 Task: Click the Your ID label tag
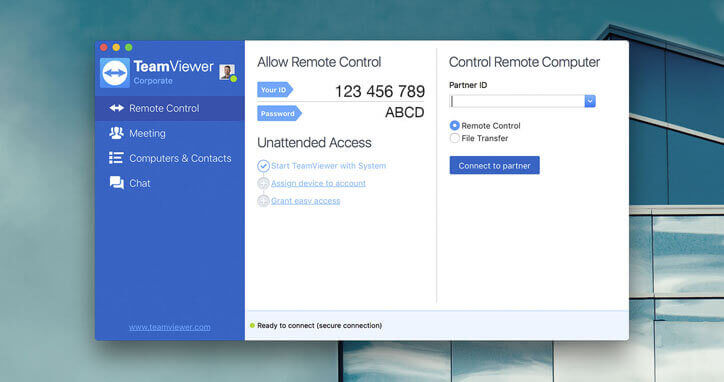coord(275,90)
